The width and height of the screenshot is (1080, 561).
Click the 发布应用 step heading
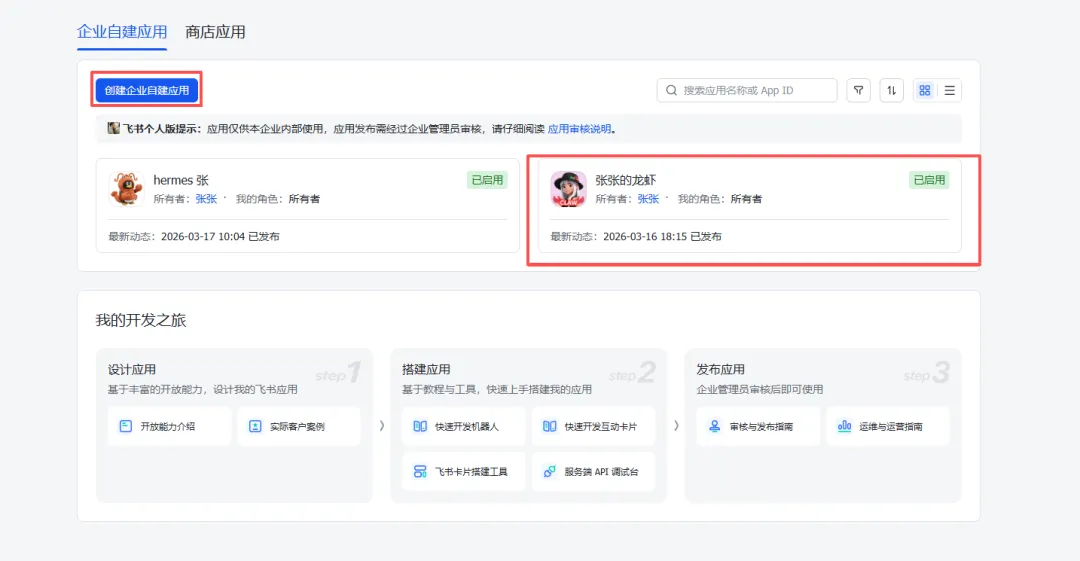(720, 369)
